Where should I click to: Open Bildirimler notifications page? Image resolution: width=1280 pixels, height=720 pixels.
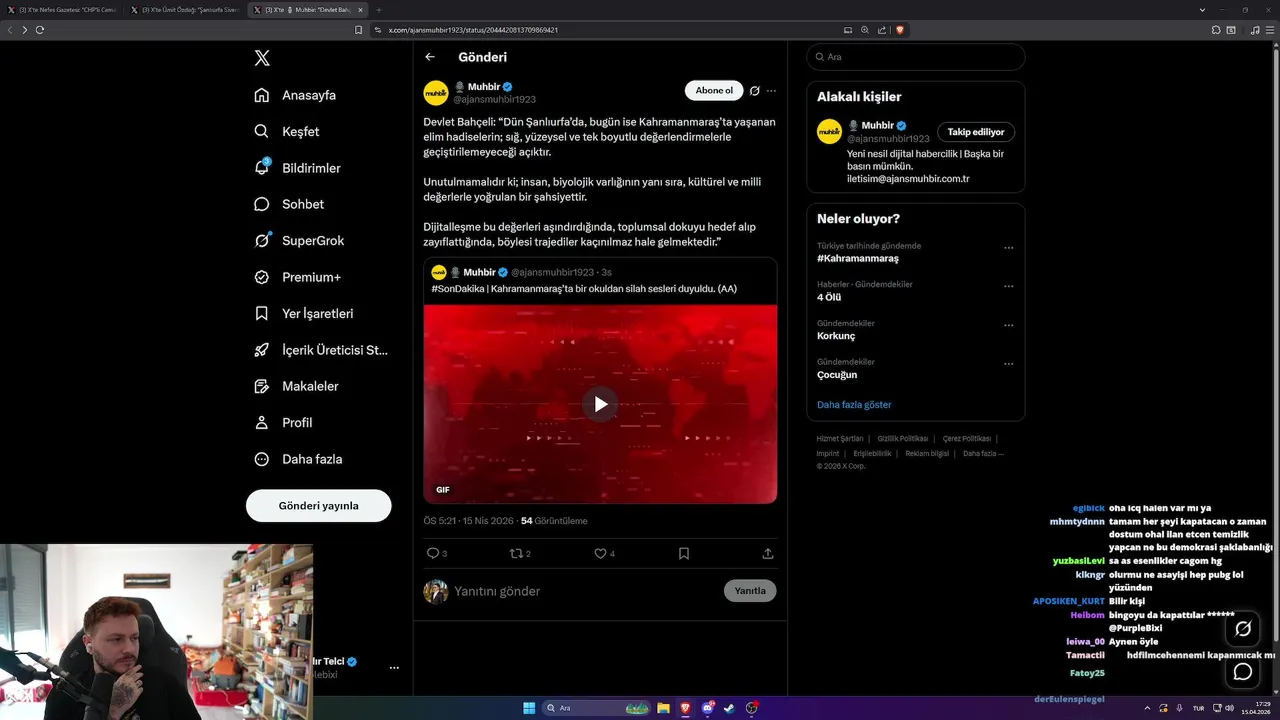[x=297, y=168]
